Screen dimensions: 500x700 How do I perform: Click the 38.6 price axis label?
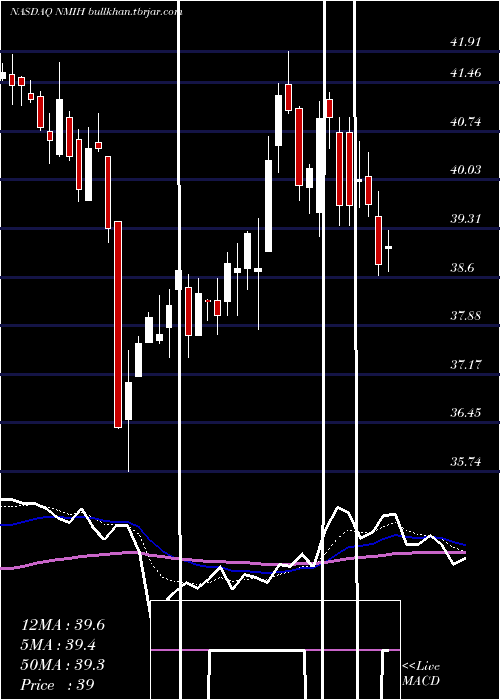coord(462,268)
